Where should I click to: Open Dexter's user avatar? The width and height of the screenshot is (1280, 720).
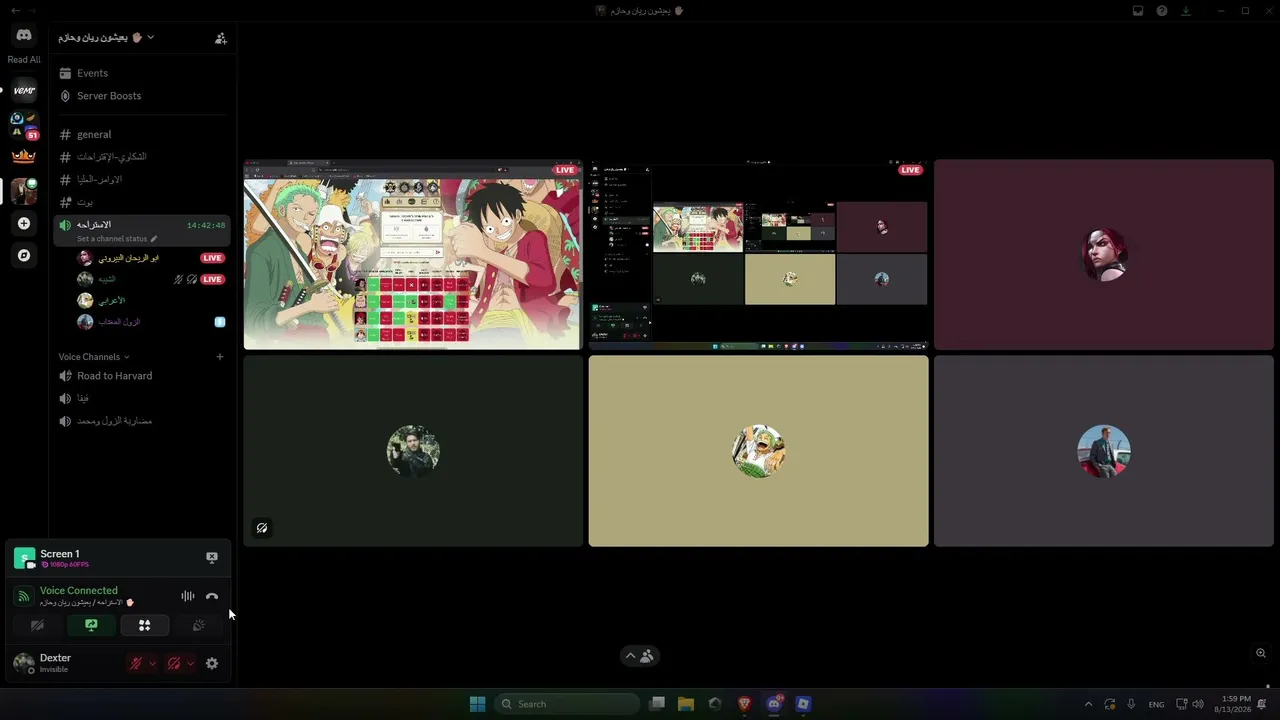tap(23, 663)
